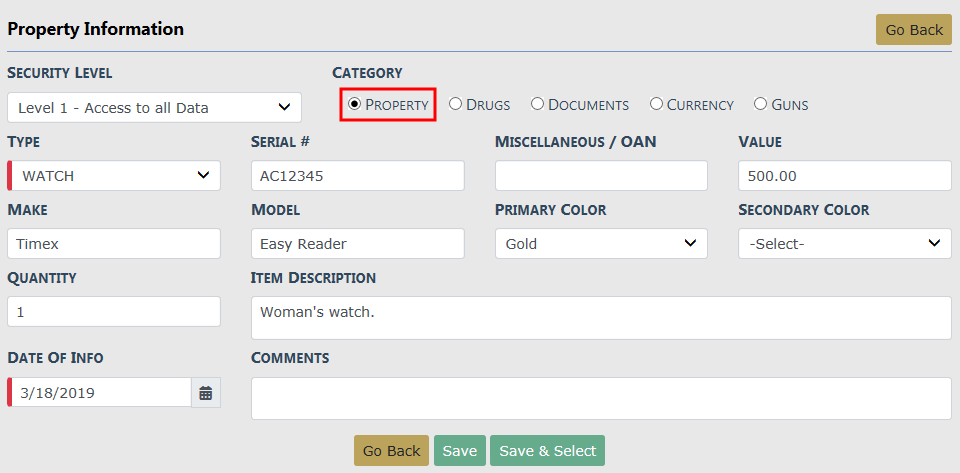Open the Security Level dropdown
Image resolution: width=960 pixels, height=473 pixels.
pos(154,108)
